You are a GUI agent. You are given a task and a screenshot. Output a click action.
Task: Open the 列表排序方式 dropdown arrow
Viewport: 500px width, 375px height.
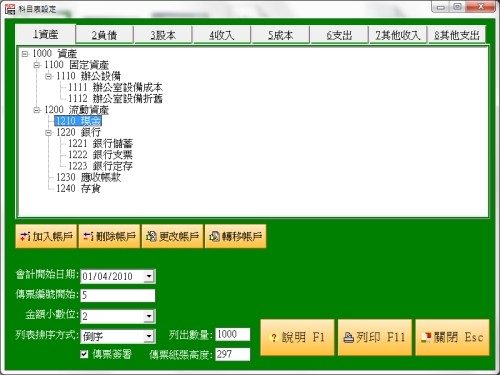[x=149, y=336]
